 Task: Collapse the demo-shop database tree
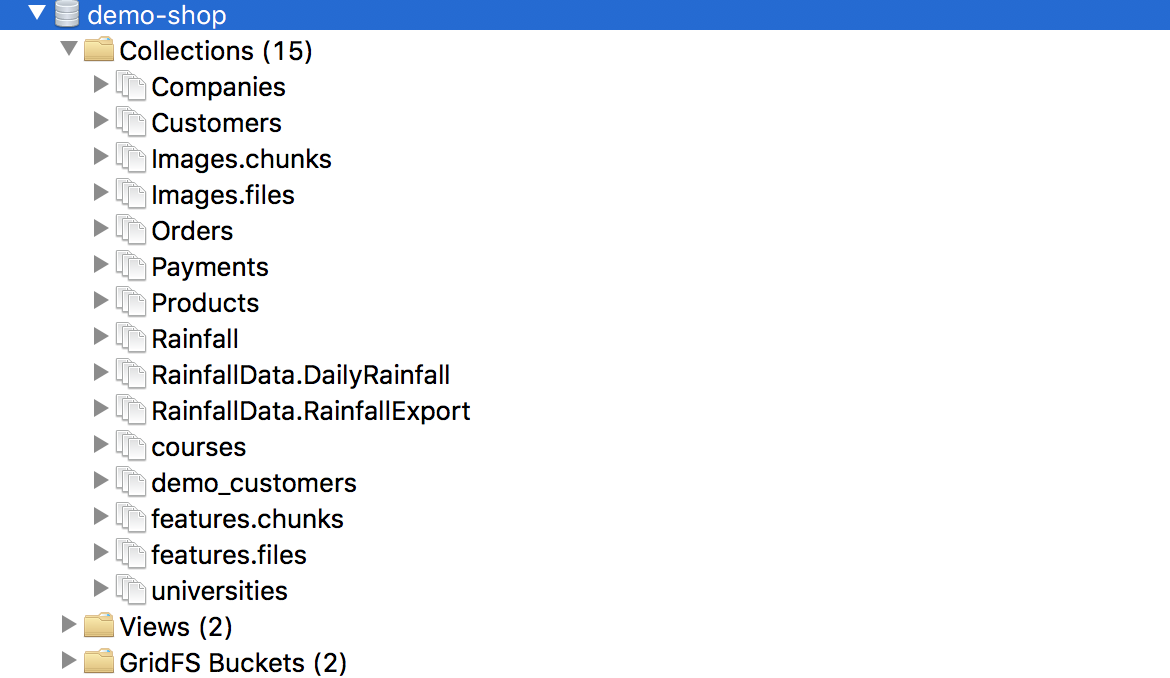click(35, 14)
